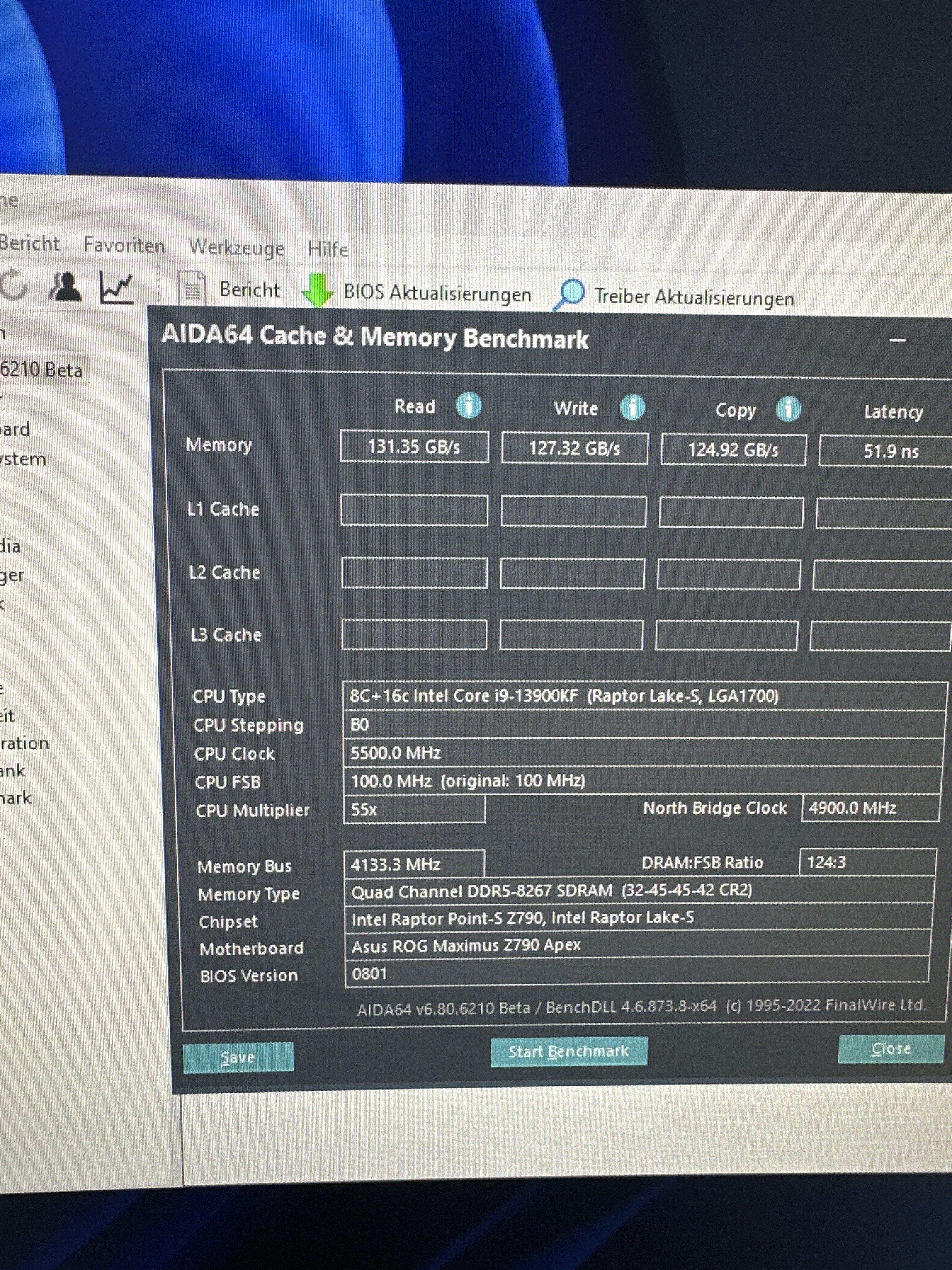The height and width of the screenshot is (1270, 952).
Task: Click the L1 Cache Write field
Action: tap(573, 512)
